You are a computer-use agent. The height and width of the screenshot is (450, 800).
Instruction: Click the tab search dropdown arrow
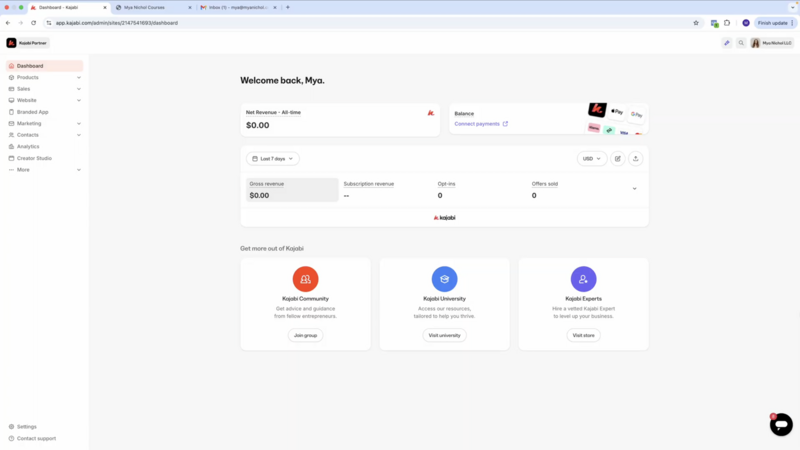(792, 8)
